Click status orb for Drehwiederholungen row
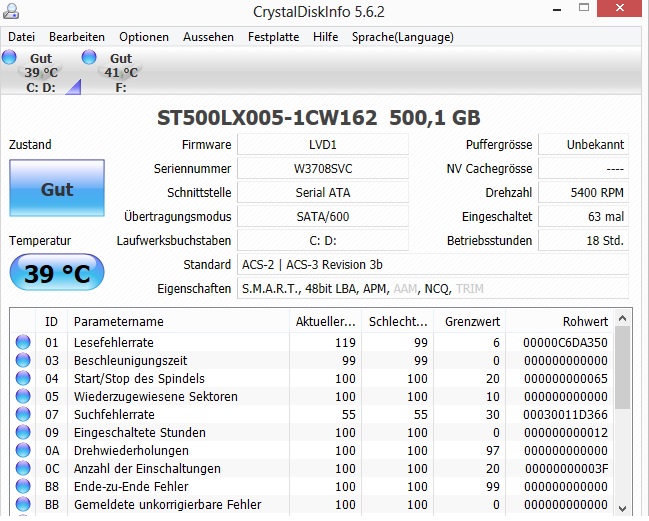Image resolution: width=649 pixels, height=521 pixels. point(23,450)
